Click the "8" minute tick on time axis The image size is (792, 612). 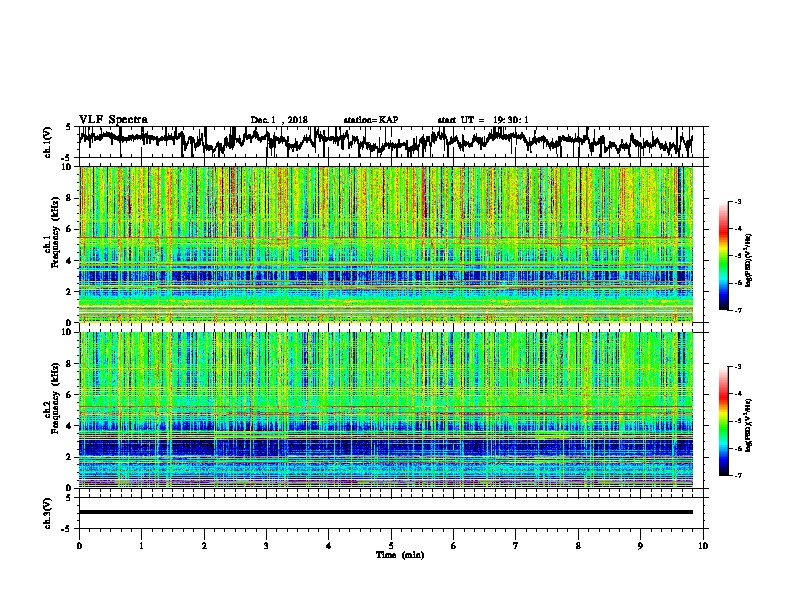(x=578, y=546)
